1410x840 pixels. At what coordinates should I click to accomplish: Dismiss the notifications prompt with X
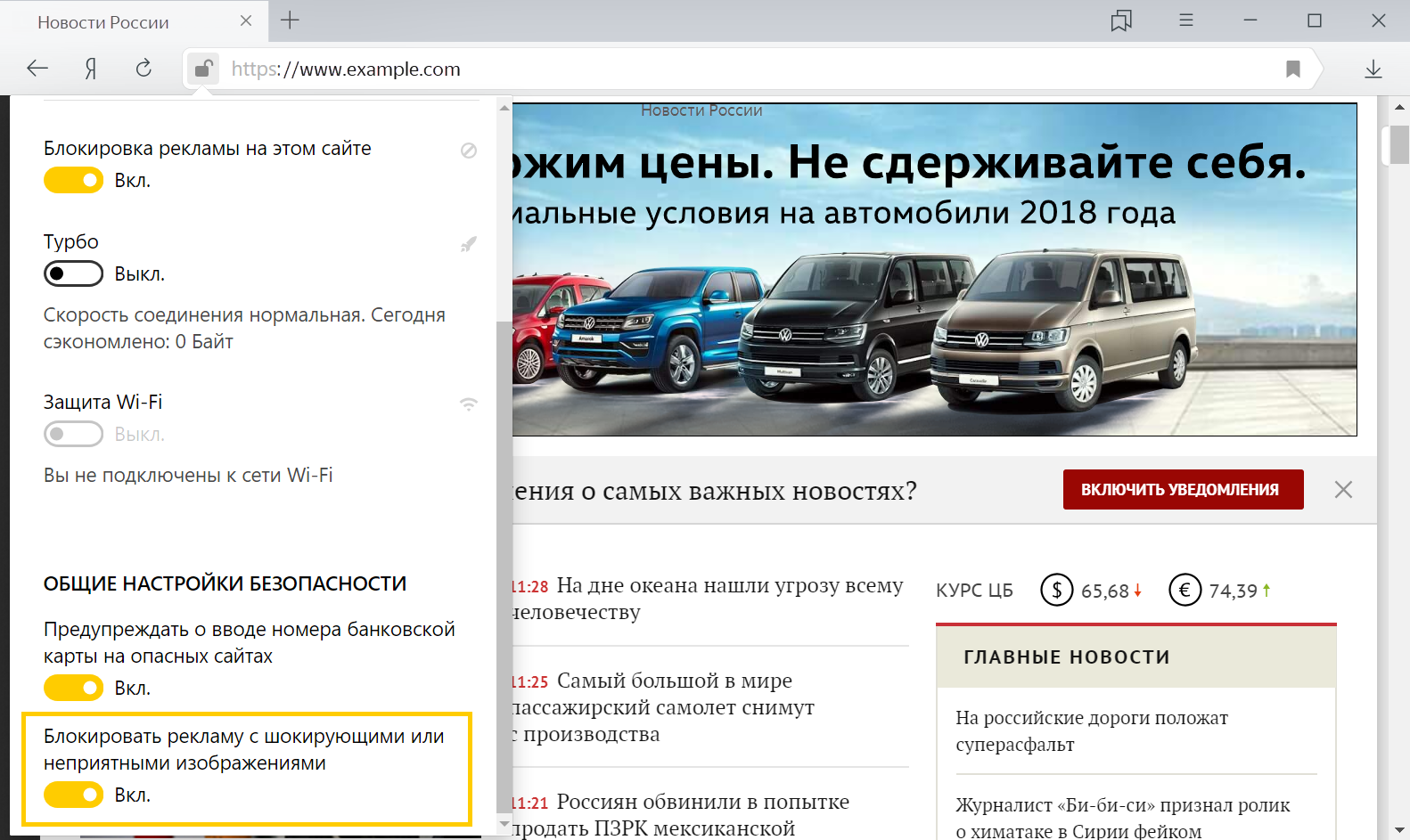(x=1343, y=489)
